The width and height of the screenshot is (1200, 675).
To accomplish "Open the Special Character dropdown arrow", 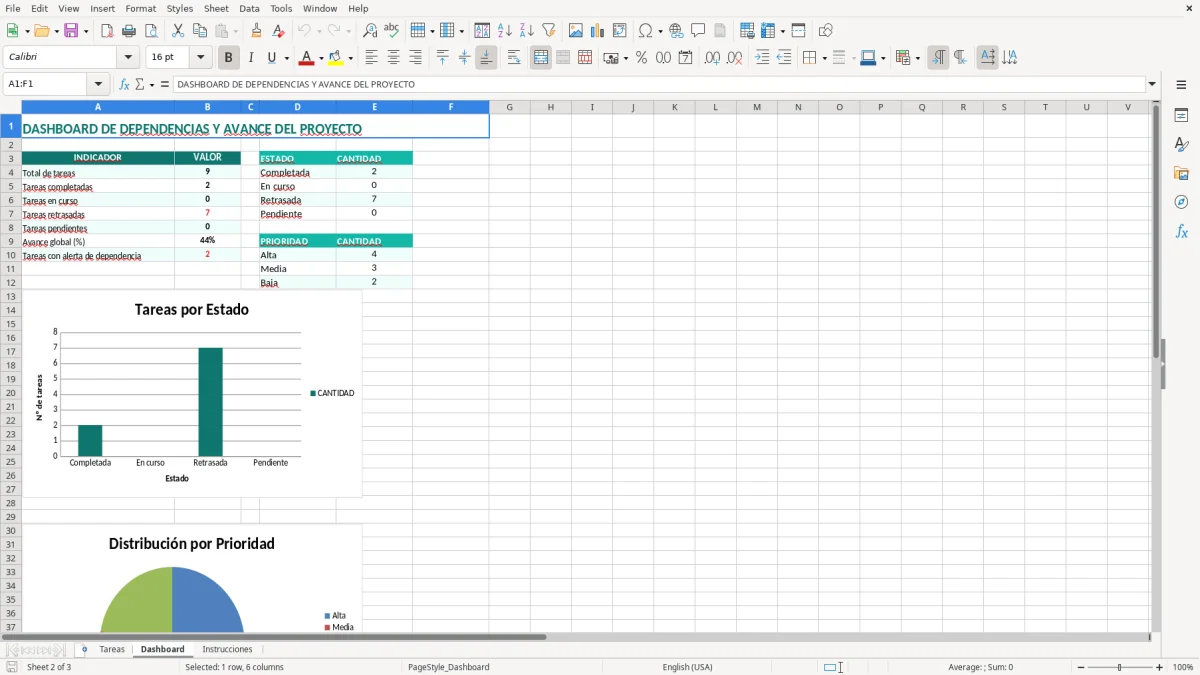I will [x=660, y=31].
